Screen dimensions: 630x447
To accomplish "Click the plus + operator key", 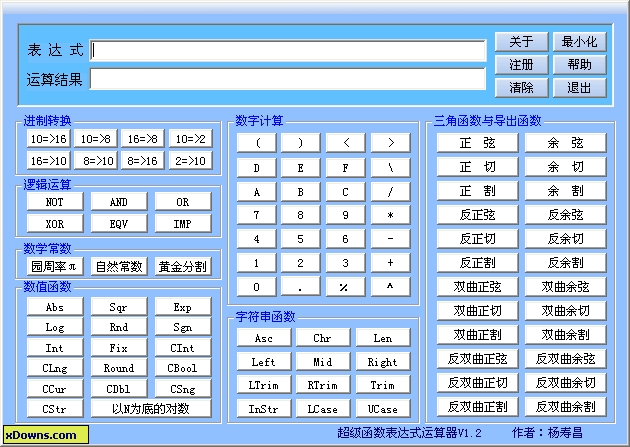I will coord(391,263).
